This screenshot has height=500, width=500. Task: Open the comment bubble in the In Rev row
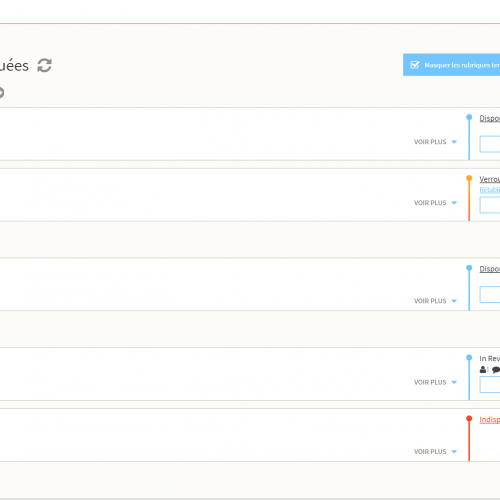point(496,369)
